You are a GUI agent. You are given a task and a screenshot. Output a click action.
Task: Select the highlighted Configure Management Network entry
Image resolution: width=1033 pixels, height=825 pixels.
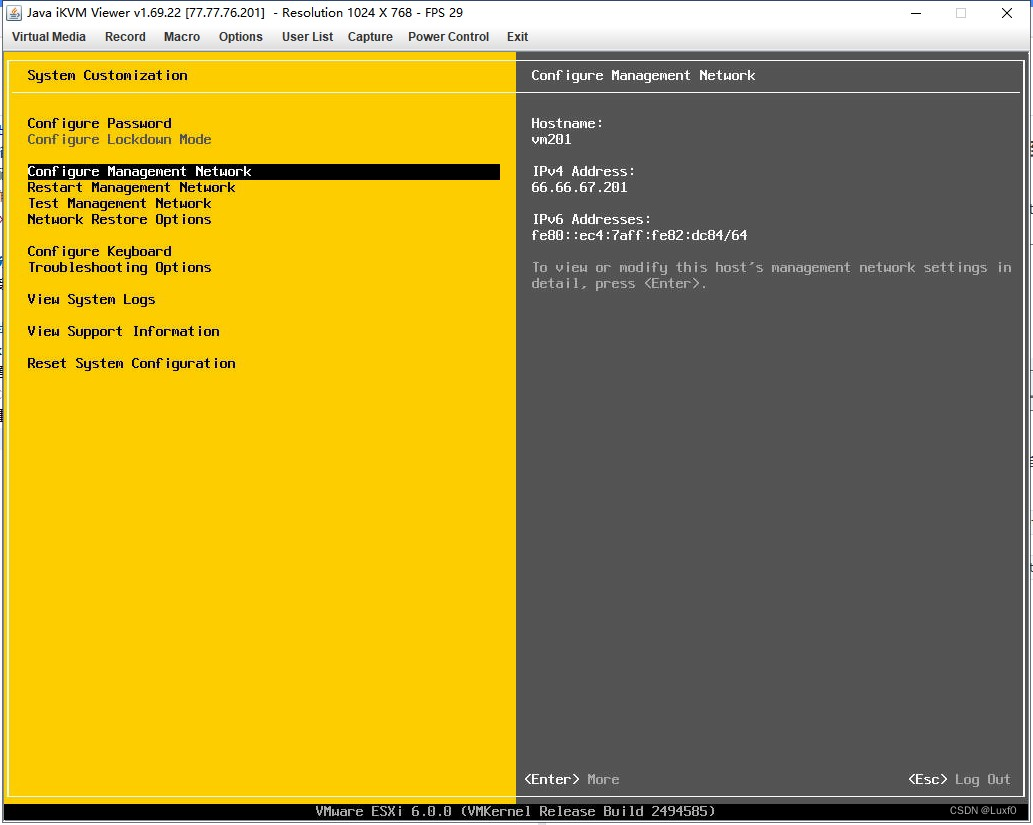[x=139, y=171]
